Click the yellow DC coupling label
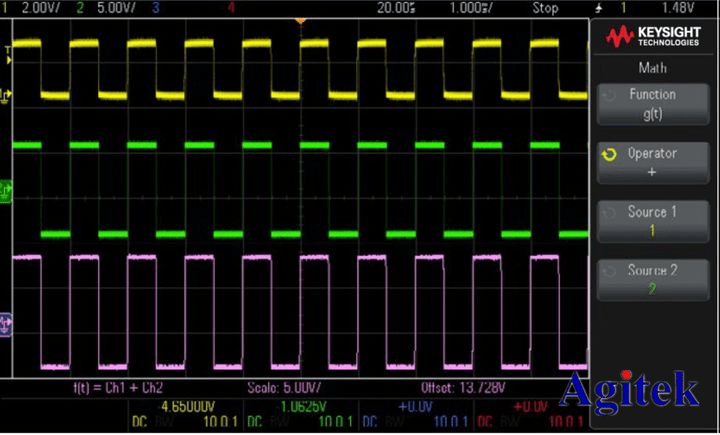This screenshot has width=720, height=435. (140, 422)
